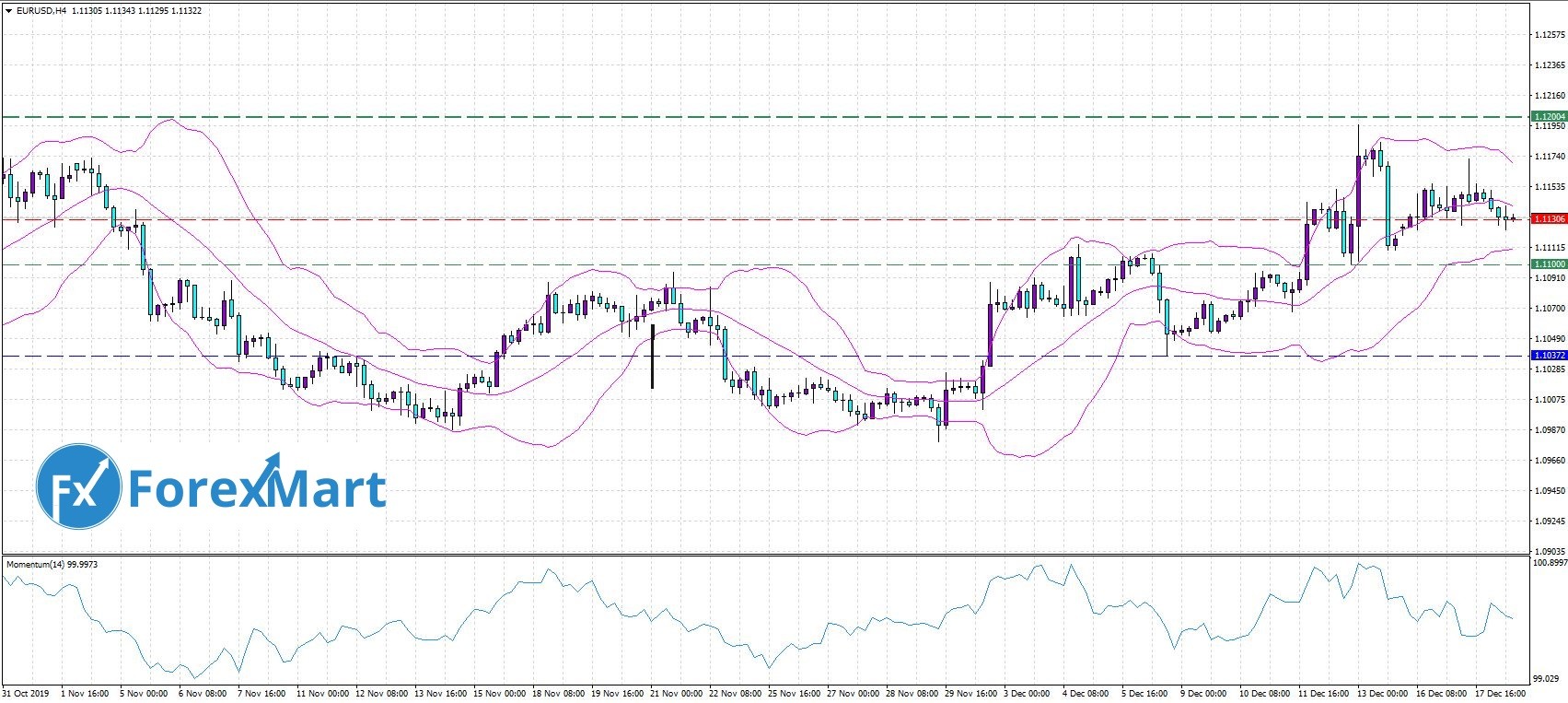Click the 1.09035 price on the axis
Viewport: 1568px width, 703px height.
point(1549,551)
